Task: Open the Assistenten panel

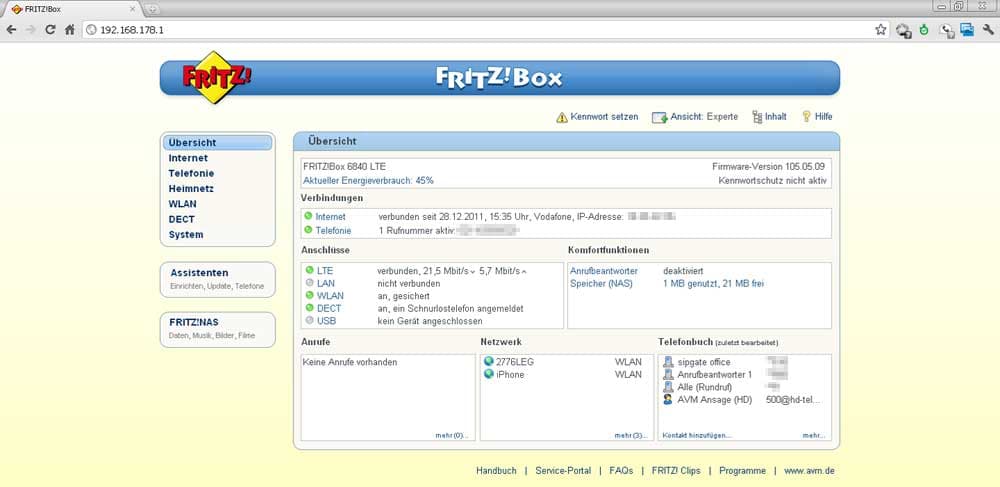Action: coord(217,279)
